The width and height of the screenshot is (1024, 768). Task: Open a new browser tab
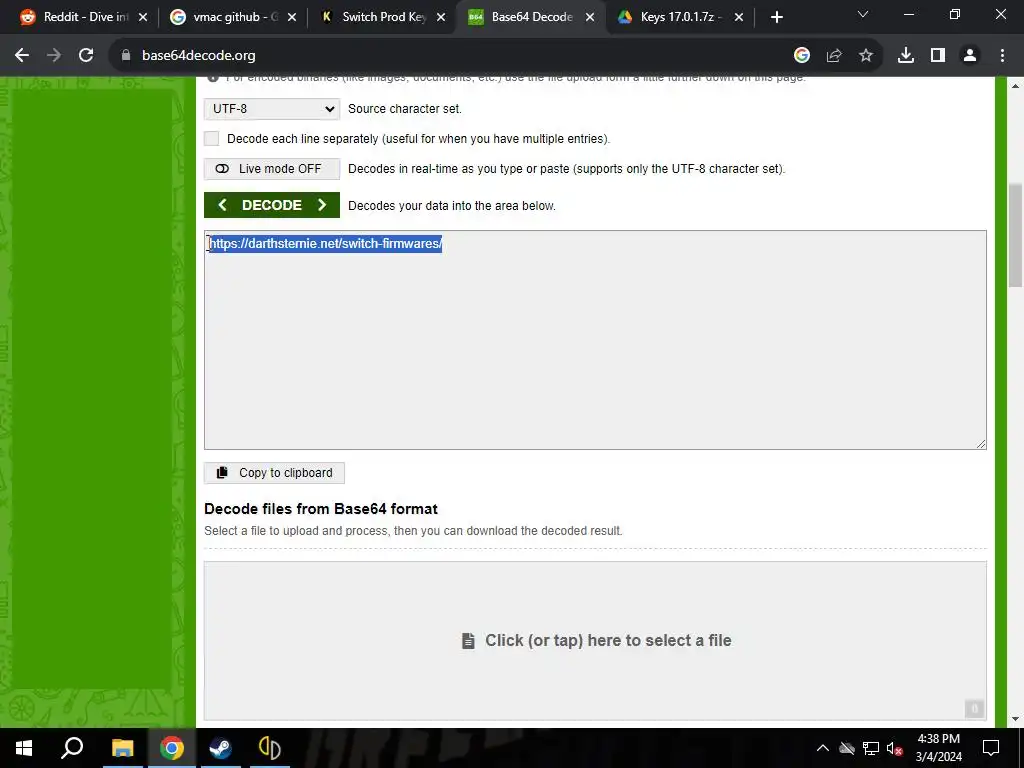pyautogui.click(x=776, y=17)
